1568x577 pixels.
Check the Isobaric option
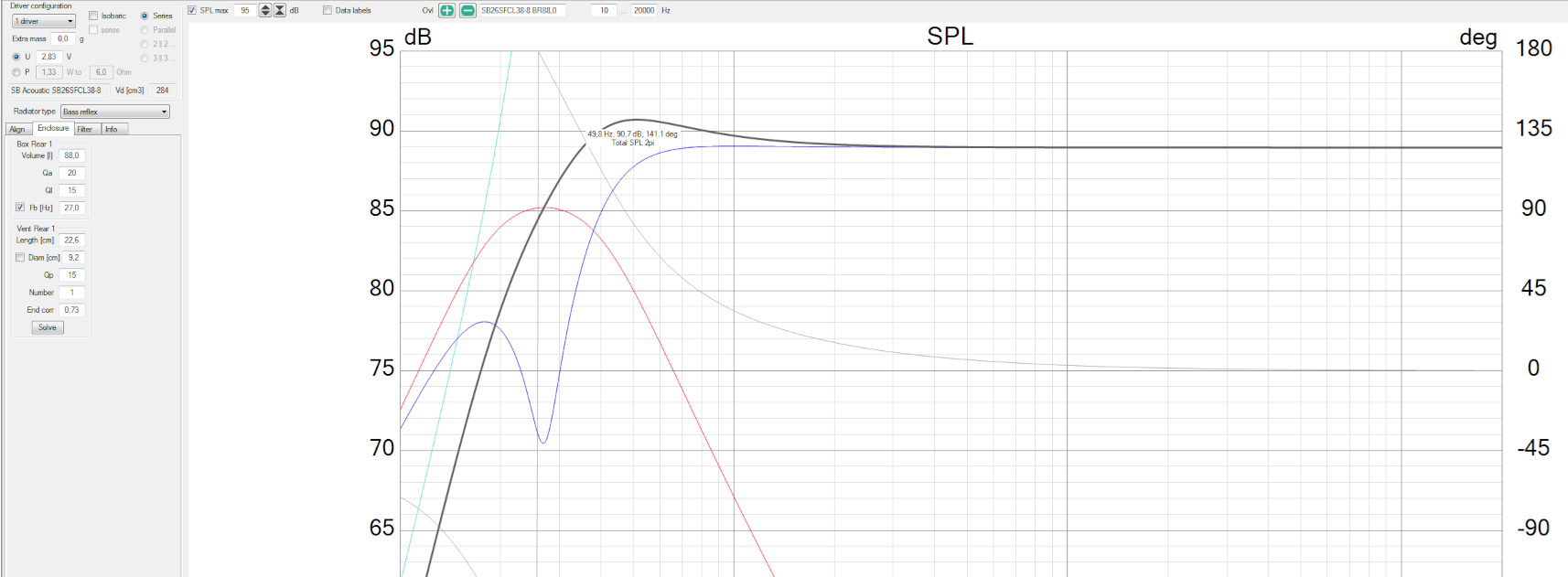tap(93, 16)
